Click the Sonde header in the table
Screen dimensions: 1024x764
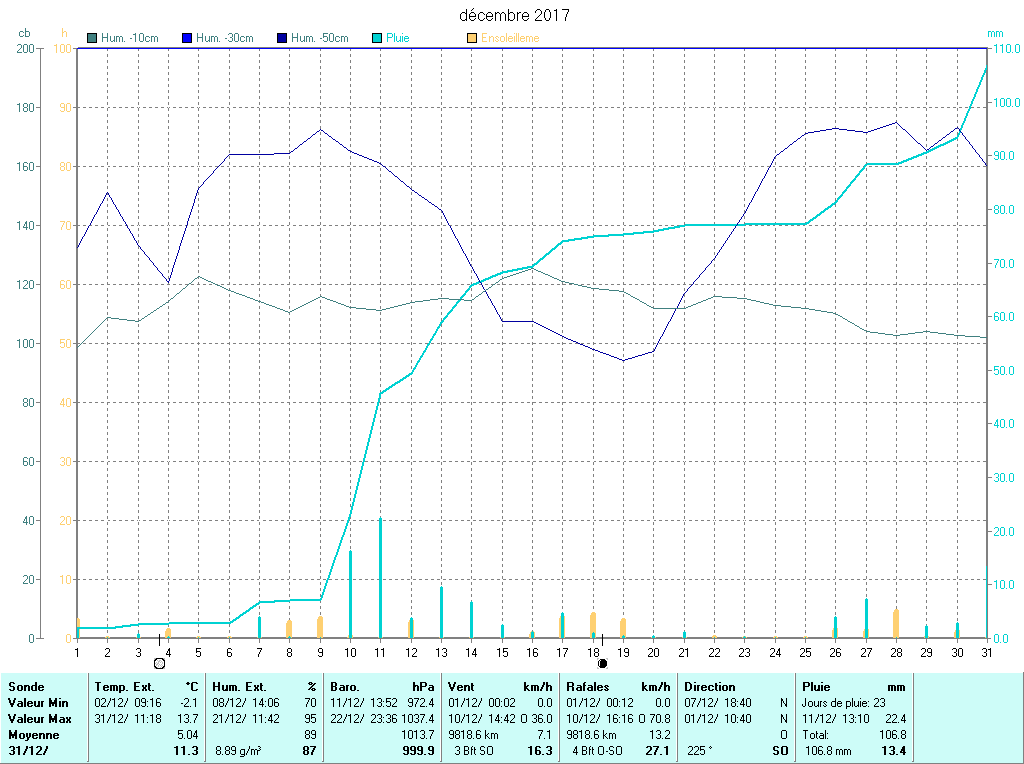24,687
